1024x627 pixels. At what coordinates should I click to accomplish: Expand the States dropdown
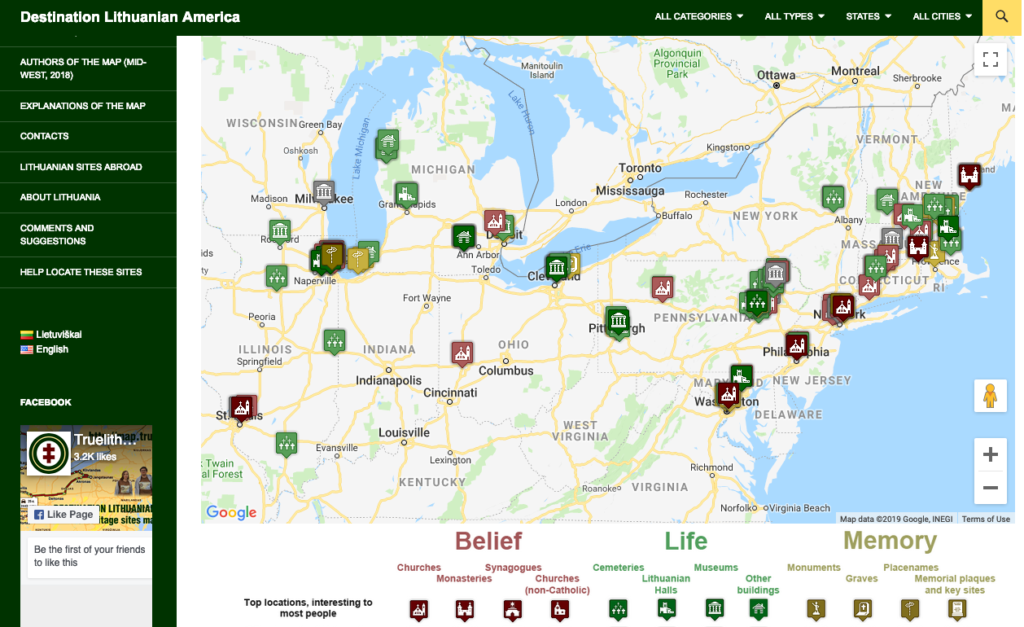pyautogui.click(x=868, y=17)
